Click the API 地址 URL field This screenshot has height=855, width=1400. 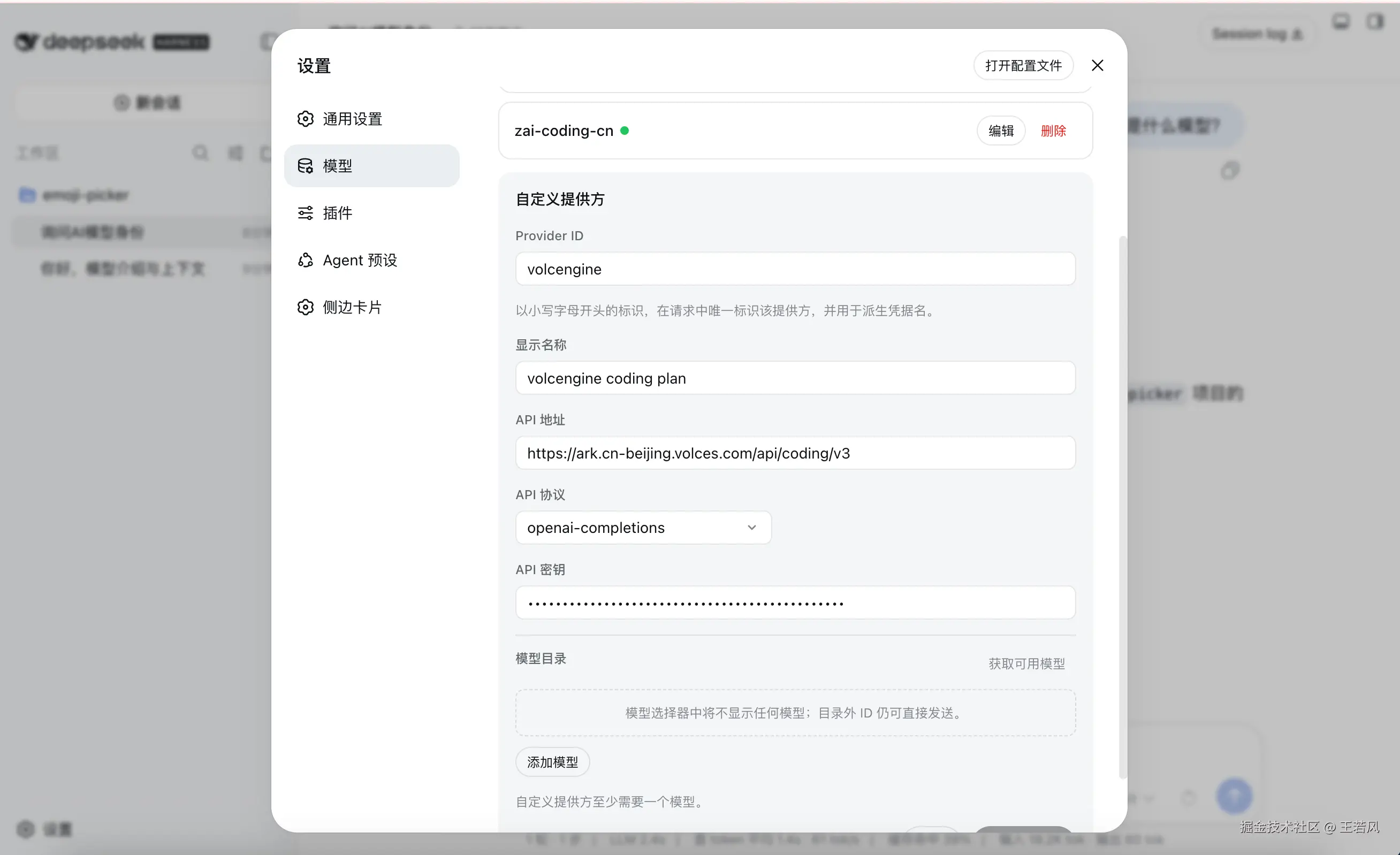795,453
